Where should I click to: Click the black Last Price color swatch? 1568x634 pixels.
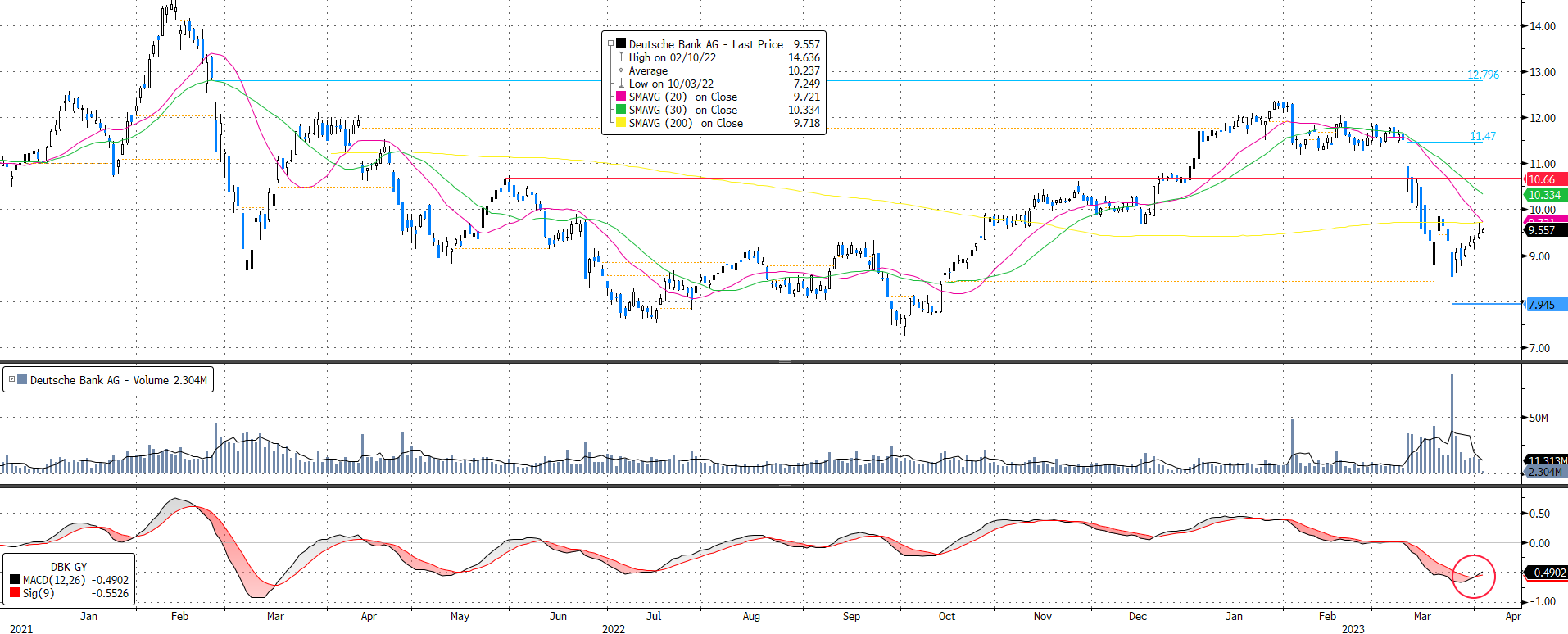[621, 44]
